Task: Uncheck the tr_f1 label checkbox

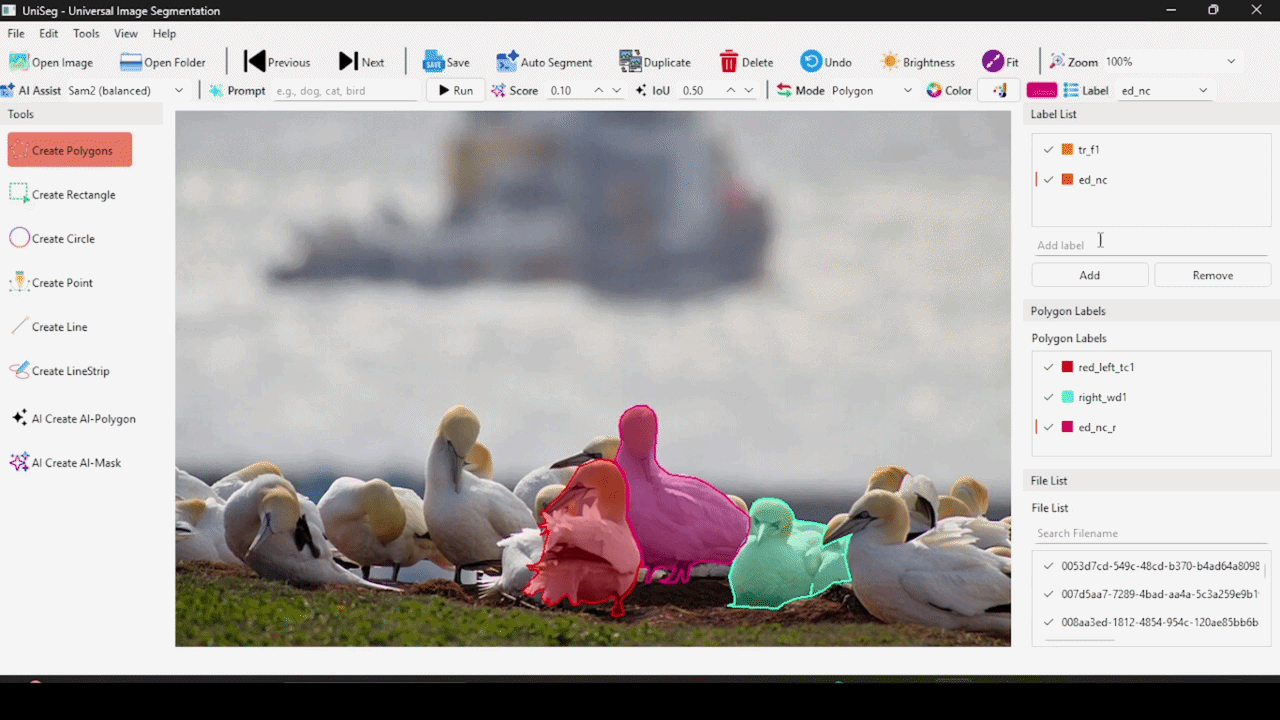Action: tap(1048, 149)
